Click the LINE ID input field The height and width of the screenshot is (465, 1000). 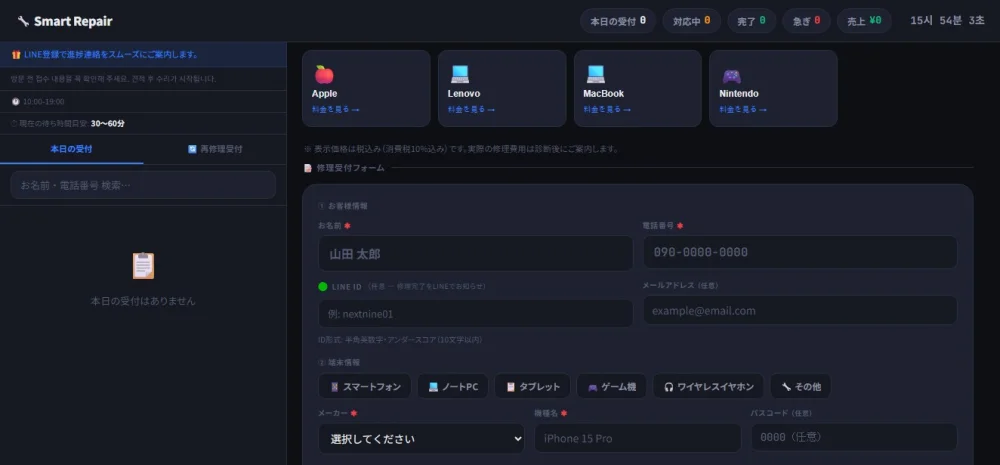click(476, 314)
